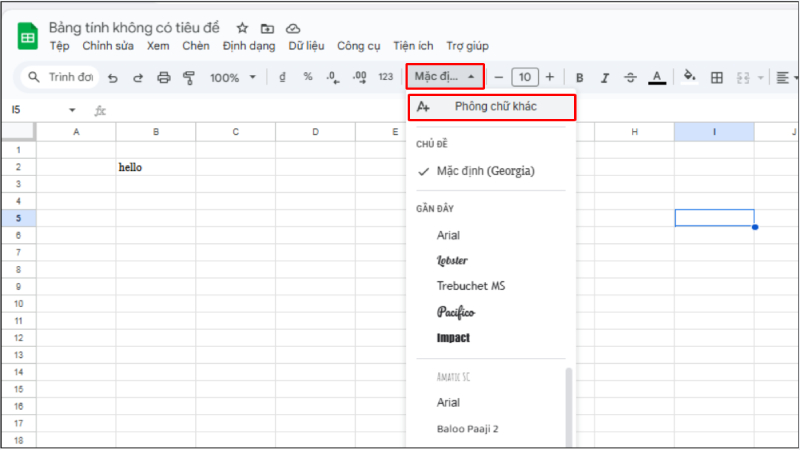Image resolution: width=800 pixels, height=450 pixels.
Task: Open the fill color bucket
Action: tap(690, 77)
